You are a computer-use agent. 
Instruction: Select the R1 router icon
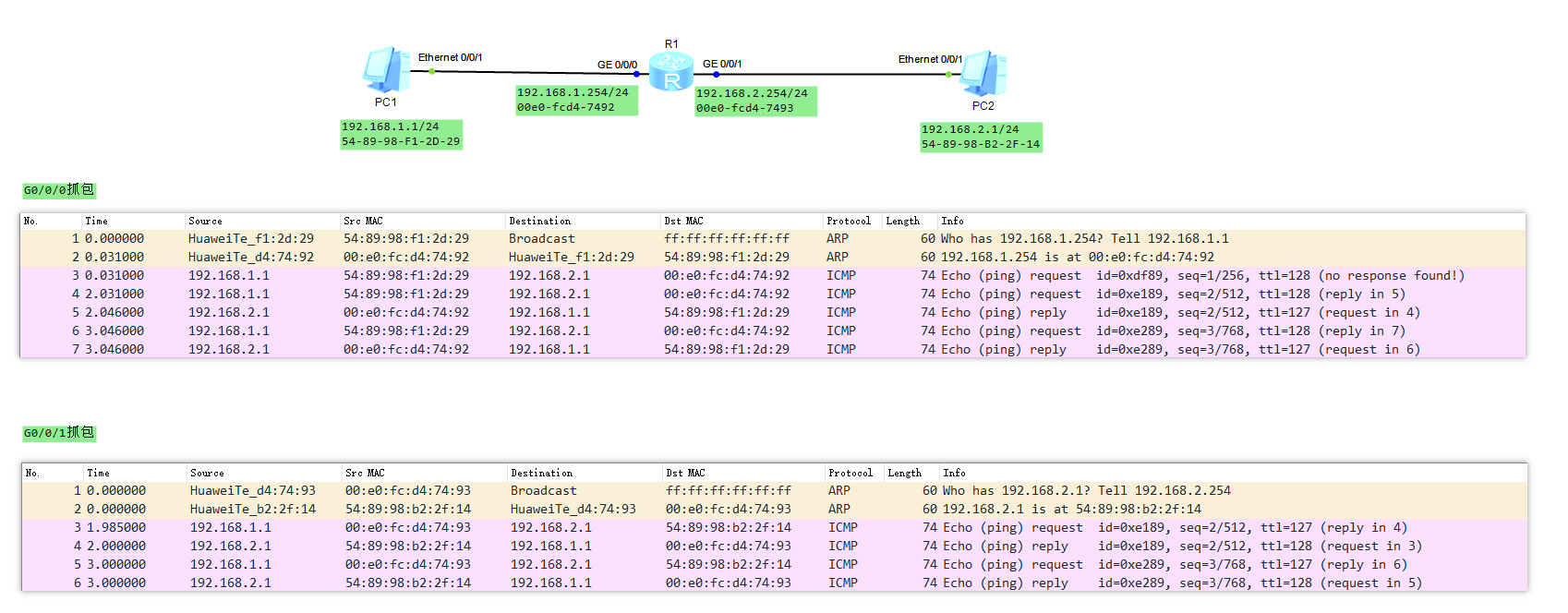click(671, 73)
